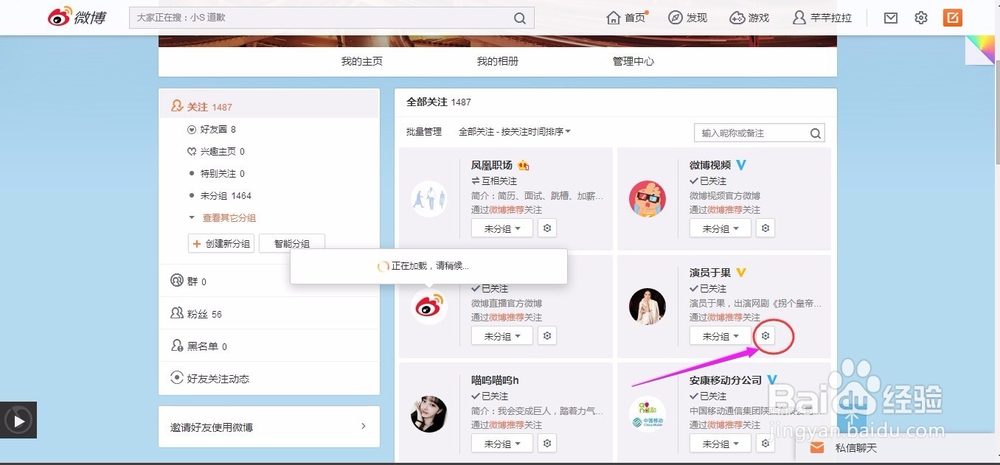
Task: Open 未分组 dropdown on 凤凰职场 card
Action: pyautogui.click(x=502, y=228)
